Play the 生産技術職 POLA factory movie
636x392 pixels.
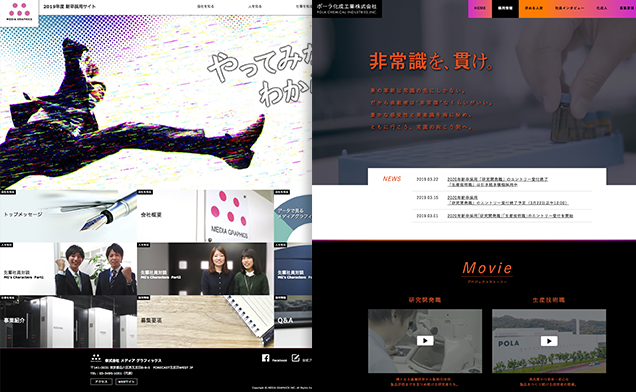pyautogui.click(x=549, y=340)
